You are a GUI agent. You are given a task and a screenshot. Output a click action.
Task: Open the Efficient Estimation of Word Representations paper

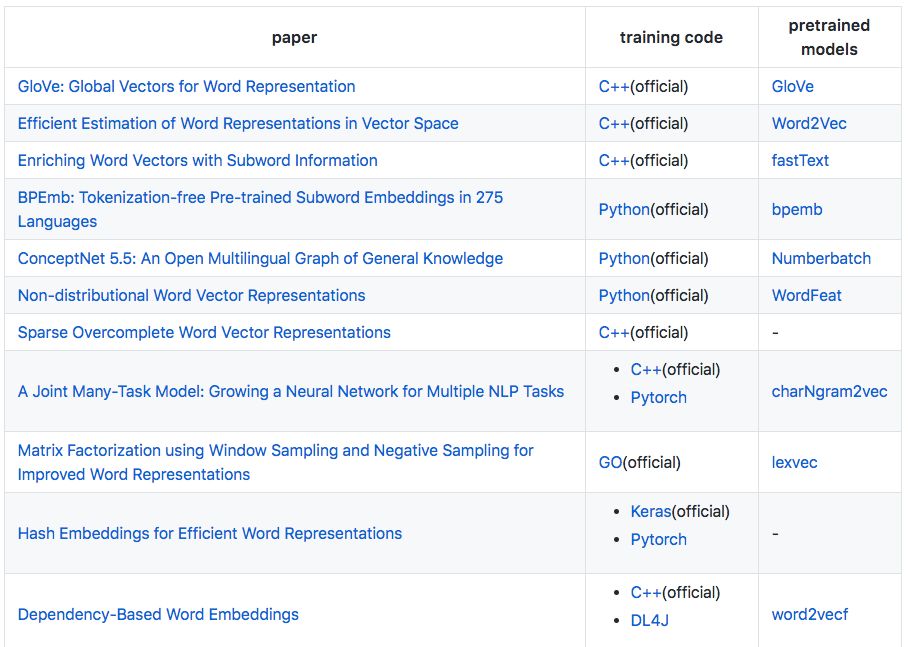[x=238, y=123]
